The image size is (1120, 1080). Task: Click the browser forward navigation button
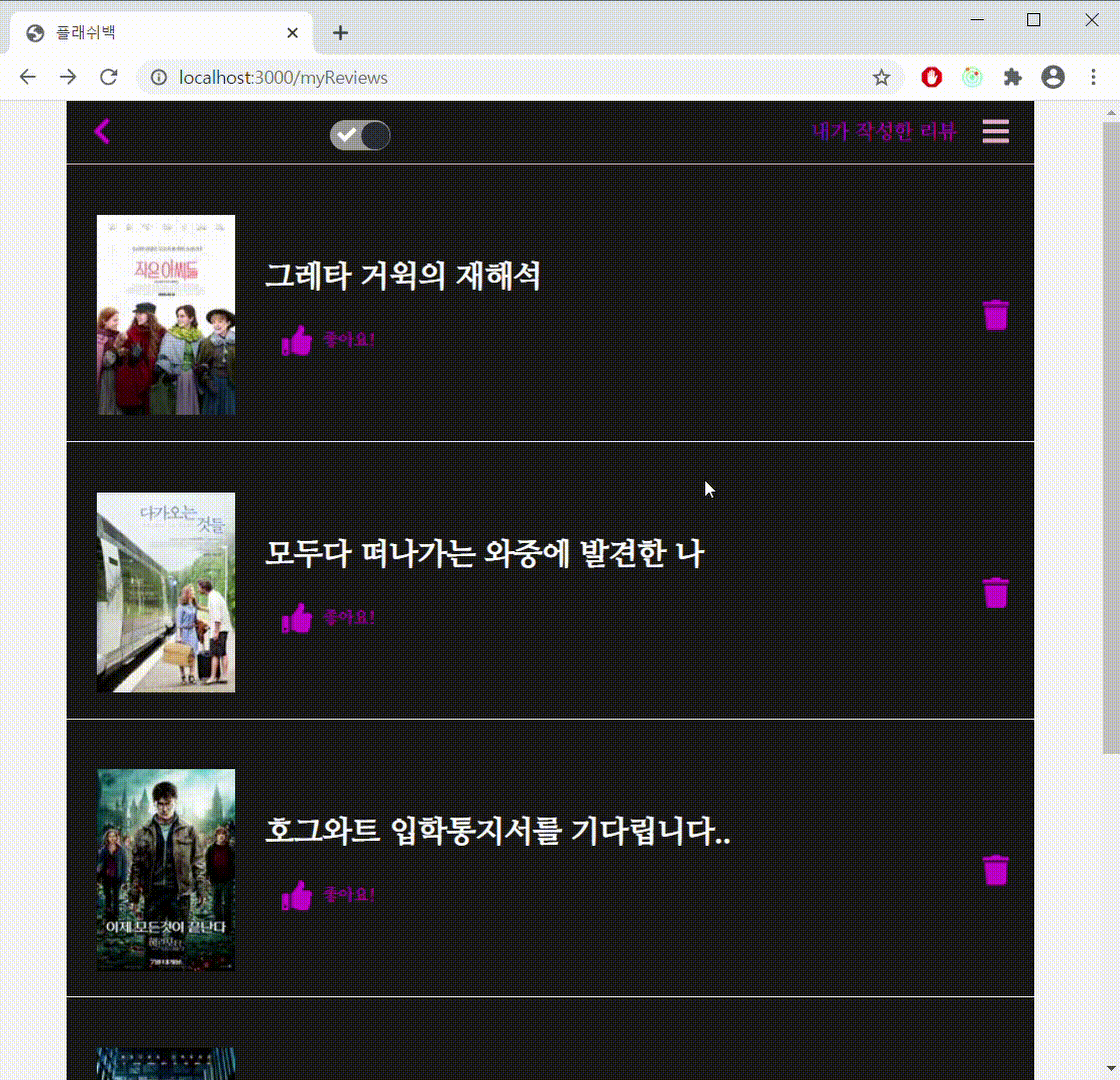68,77
